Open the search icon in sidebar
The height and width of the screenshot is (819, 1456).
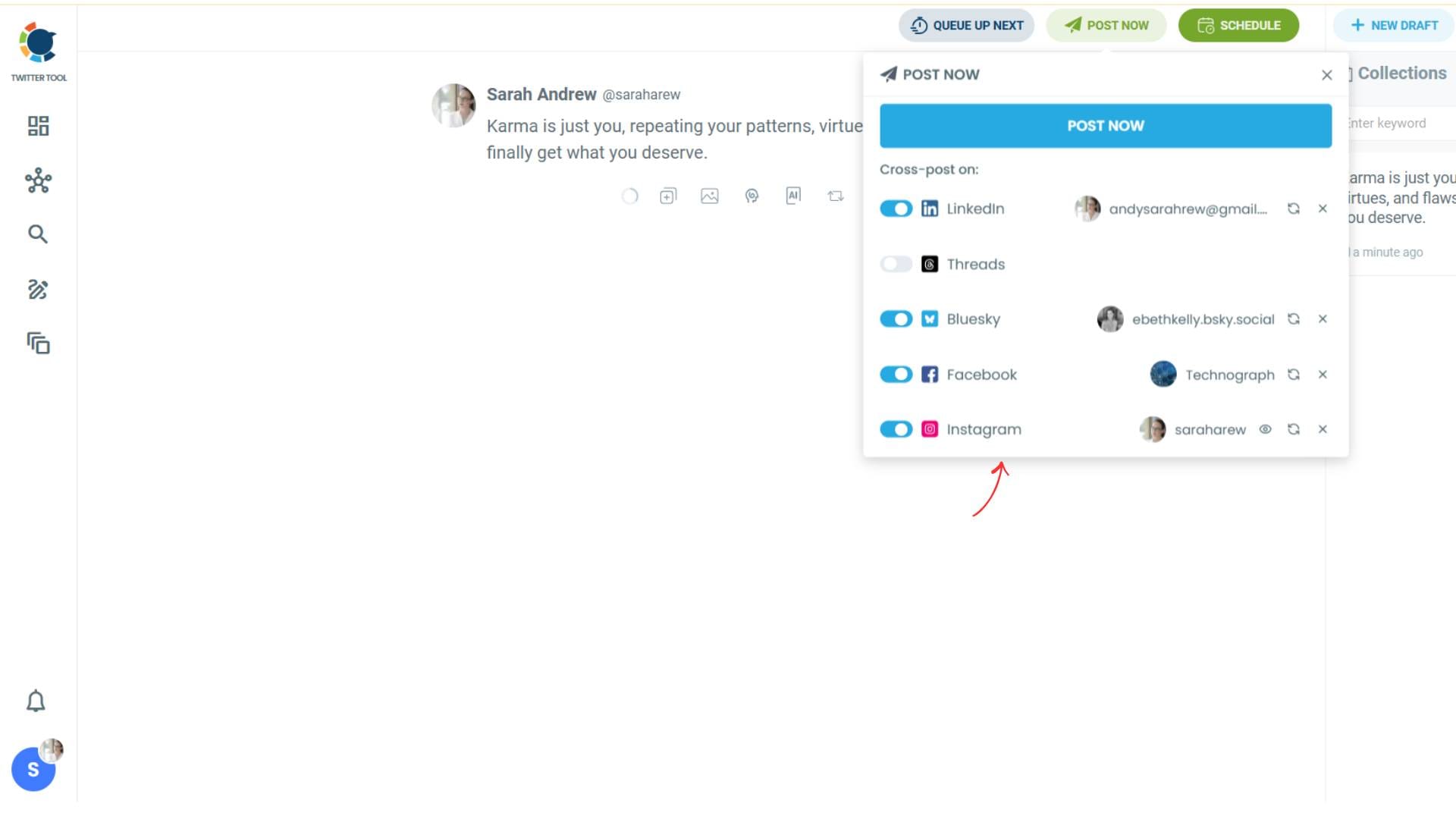tap(38, 234)
